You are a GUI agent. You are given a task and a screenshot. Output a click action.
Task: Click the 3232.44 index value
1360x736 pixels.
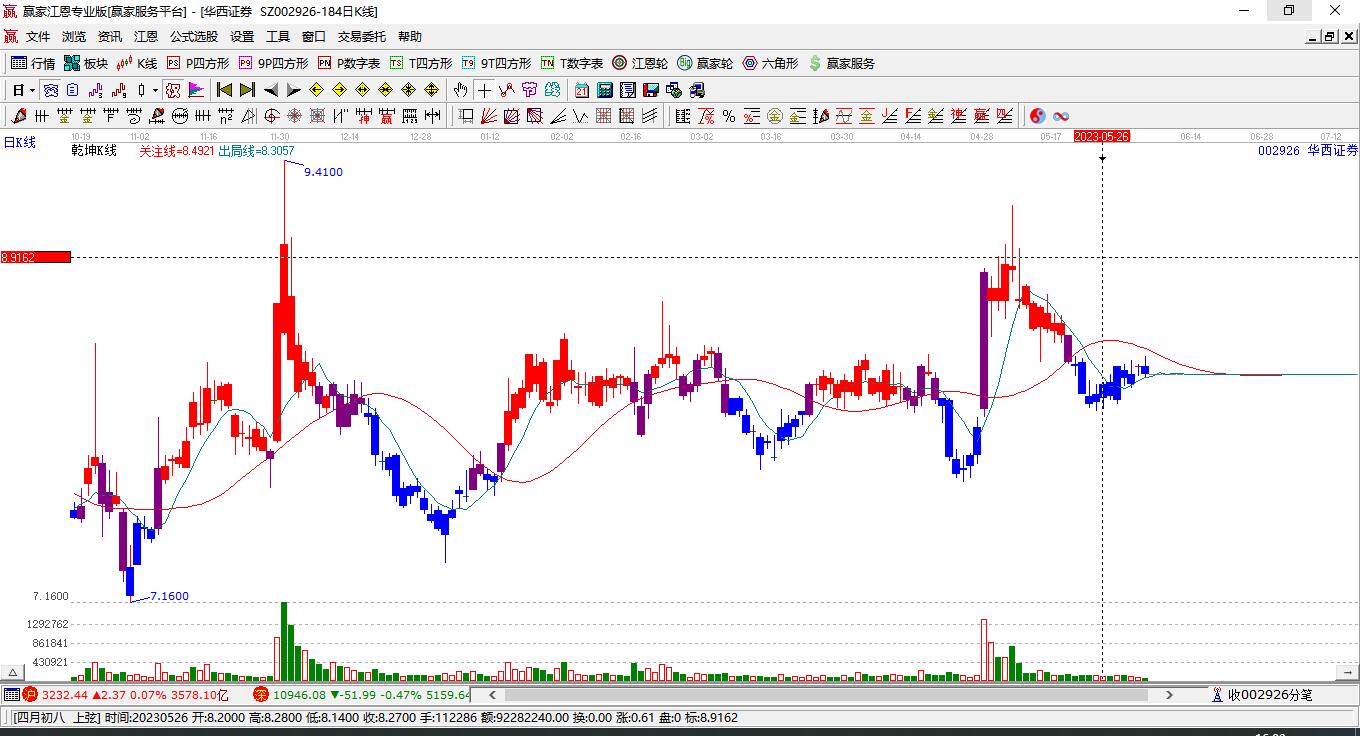pyautogui.click(x=65, y=694)
